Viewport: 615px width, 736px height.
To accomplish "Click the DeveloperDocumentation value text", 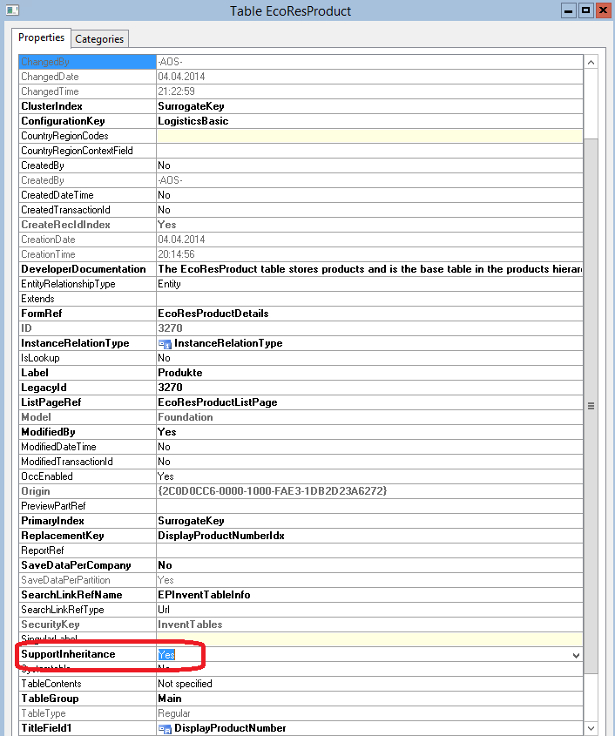I will 369,269.
